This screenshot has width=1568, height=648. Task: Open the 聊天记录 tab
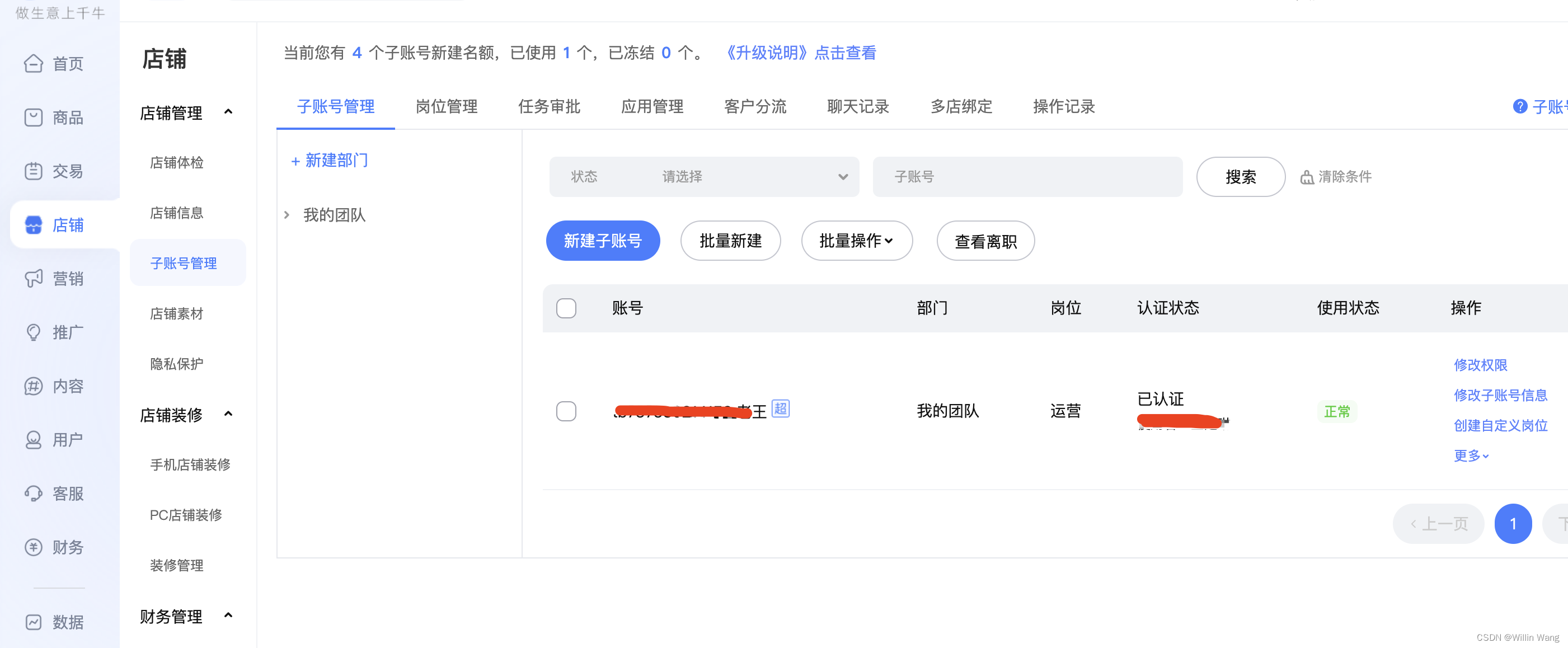pos(858,106)
